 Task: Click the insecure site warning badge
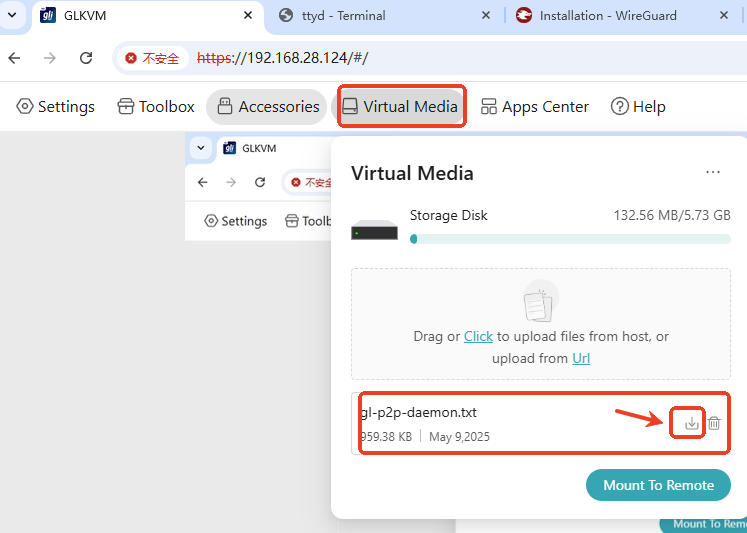pos(152,58)
